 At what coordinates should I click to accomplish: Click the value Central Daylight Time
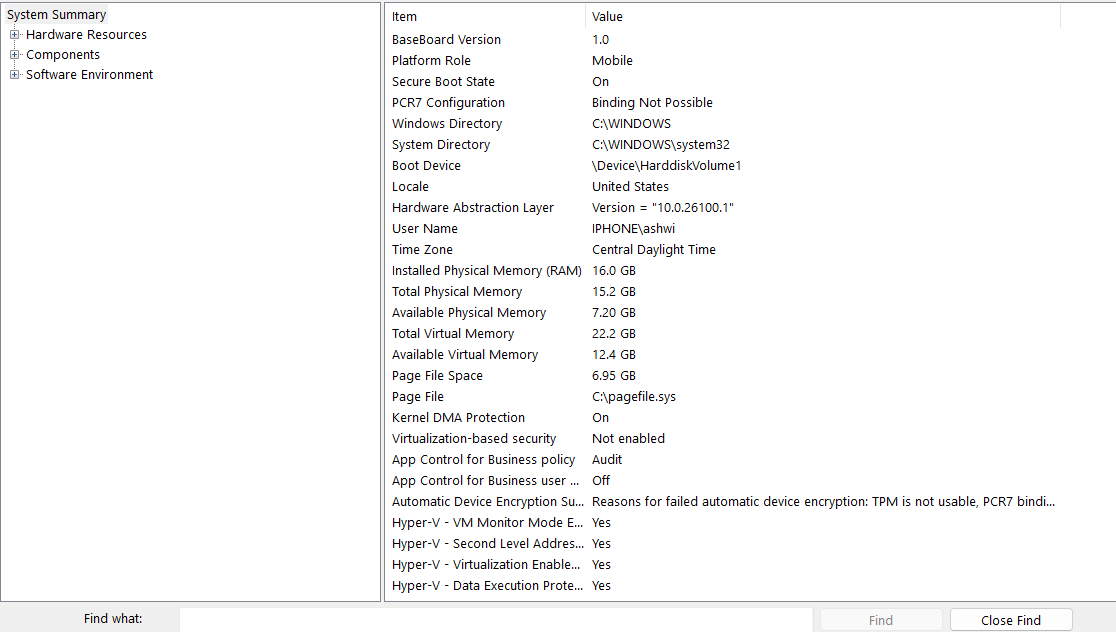point(654,250)
